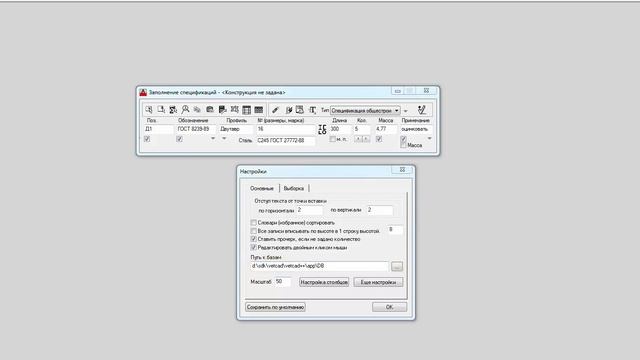Confirm settings with the OK button
This screenshot has height=360, width=640.
[389, 307]
